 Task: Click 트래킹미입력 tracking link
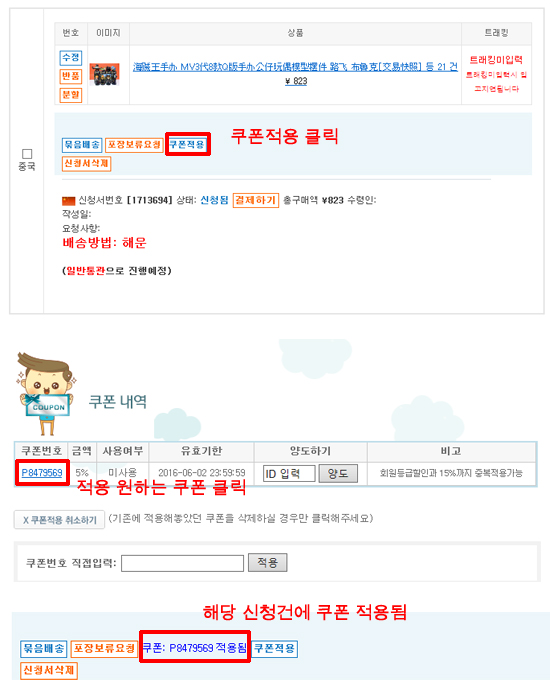(x=496, y=60)
